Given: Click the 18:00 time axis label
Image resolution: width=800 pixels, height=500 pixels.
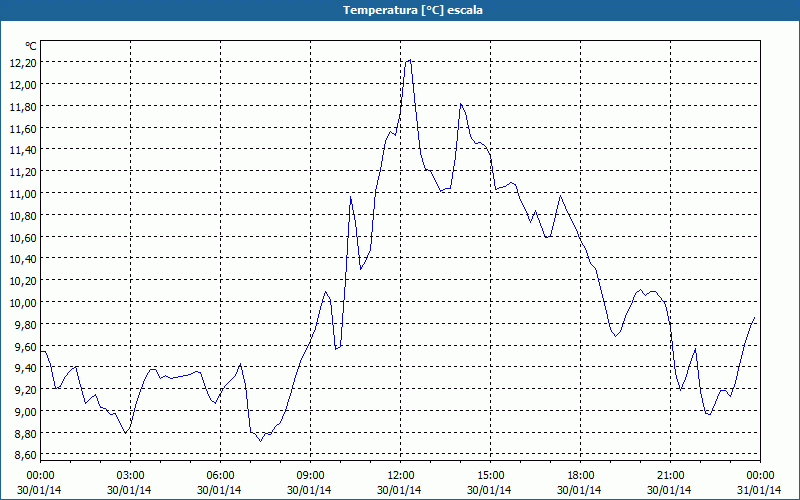Looking at the screenshot, I should 581,476.
